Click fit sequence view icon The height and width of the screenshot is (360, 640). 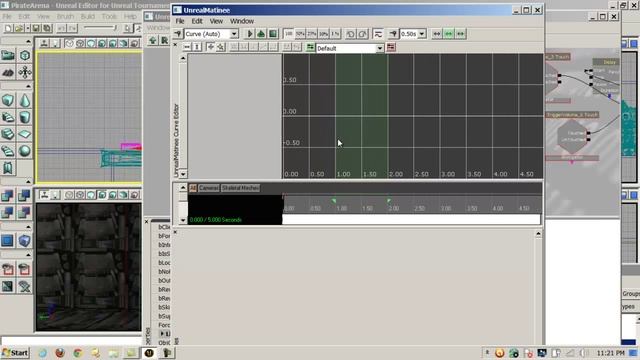click(437, 34)
